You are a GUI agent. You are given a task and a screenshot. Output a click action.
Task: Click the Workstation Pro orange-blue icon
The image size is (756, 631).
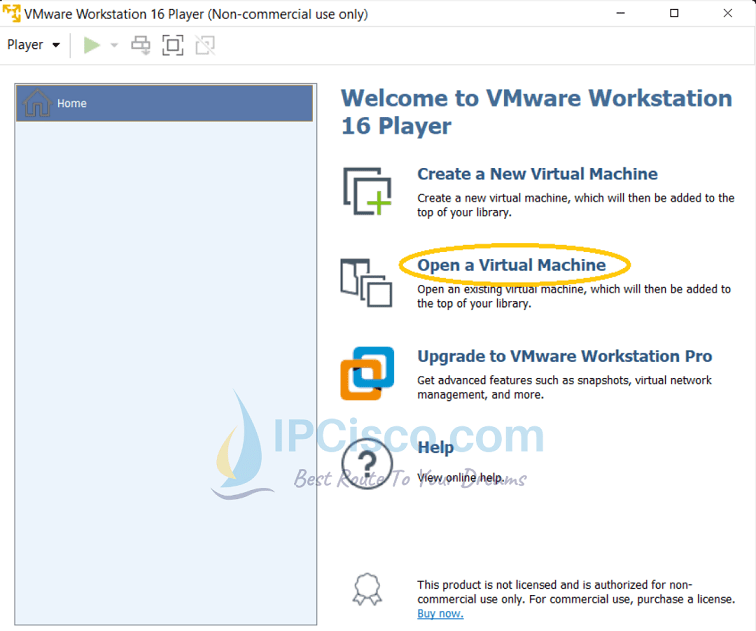point(367,374)
